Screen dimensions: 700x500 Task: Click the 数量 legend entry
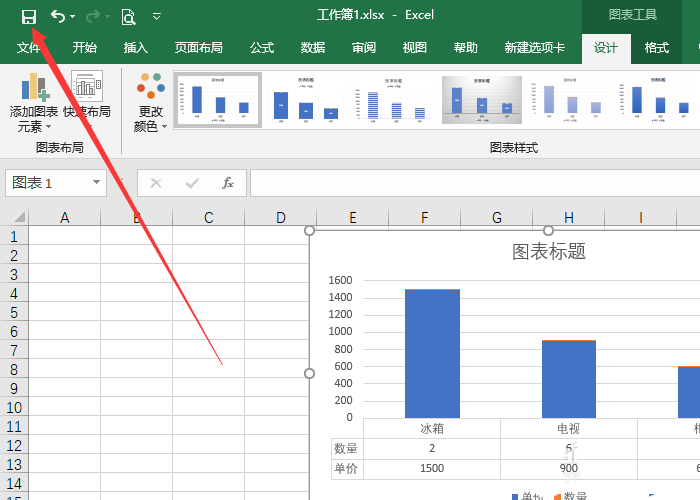pos(571,496)
